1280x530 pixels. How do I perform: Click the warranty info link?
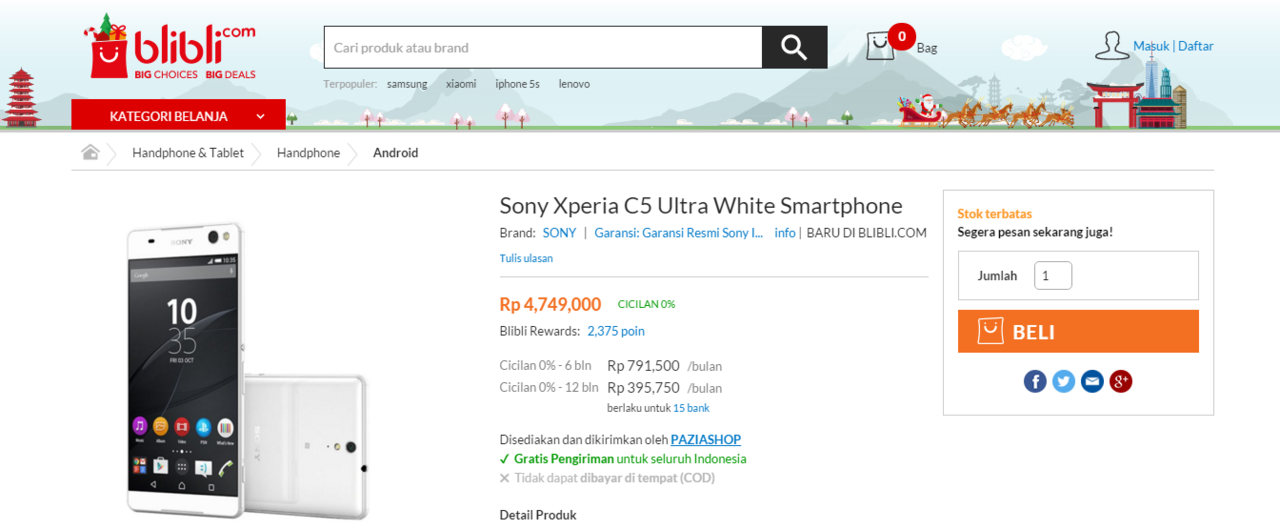click(x=785, y=233)
